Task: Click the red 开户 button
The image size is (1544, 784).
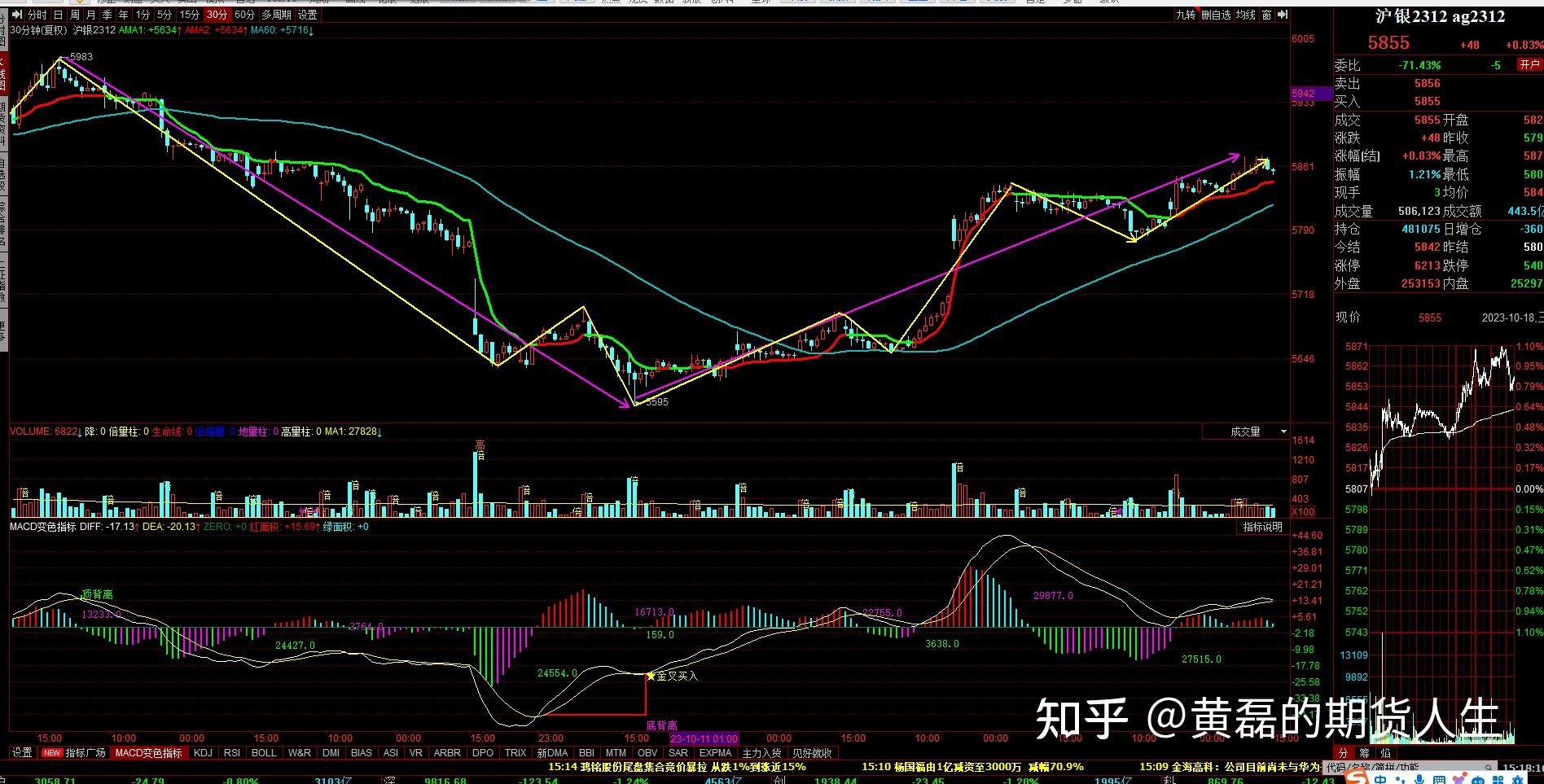Action: (1529, 65)
